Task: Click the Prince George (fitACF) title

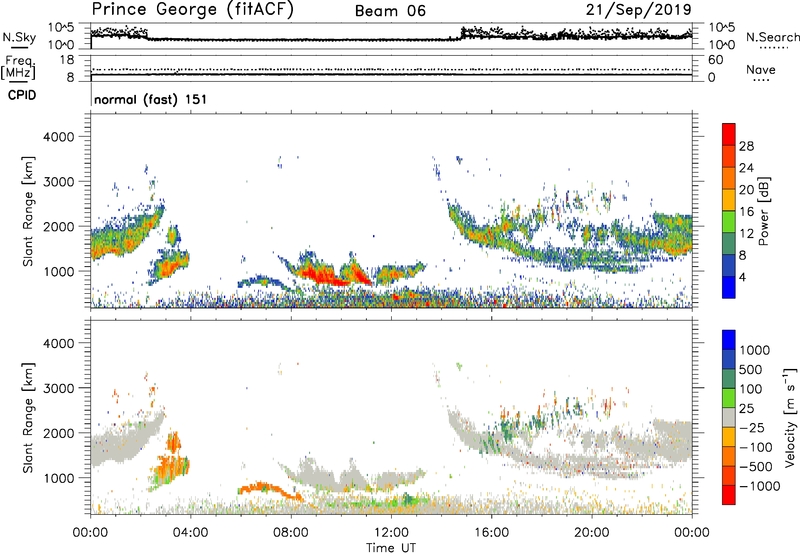Action: [x=193, y=9]
